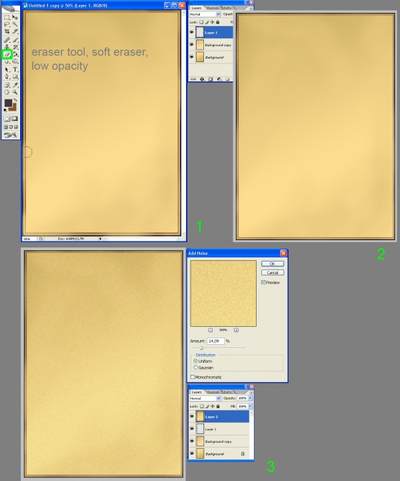
Task: Select Gaussian distribution radio button
Action: [195, 367]
